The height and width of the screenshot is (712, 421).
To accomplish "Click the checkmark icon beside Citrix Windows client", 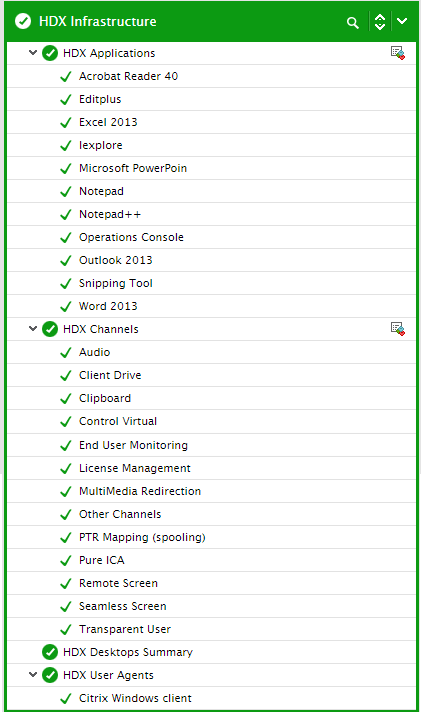I will [66, 698].
